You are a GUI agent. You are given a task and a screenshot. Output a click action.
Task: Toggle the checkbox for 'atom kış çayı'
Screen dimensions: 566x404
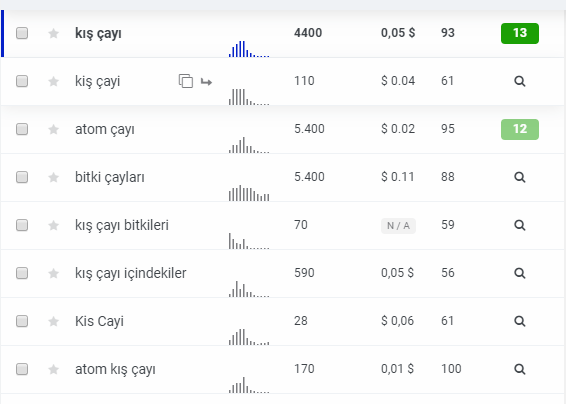pos(22,369)
